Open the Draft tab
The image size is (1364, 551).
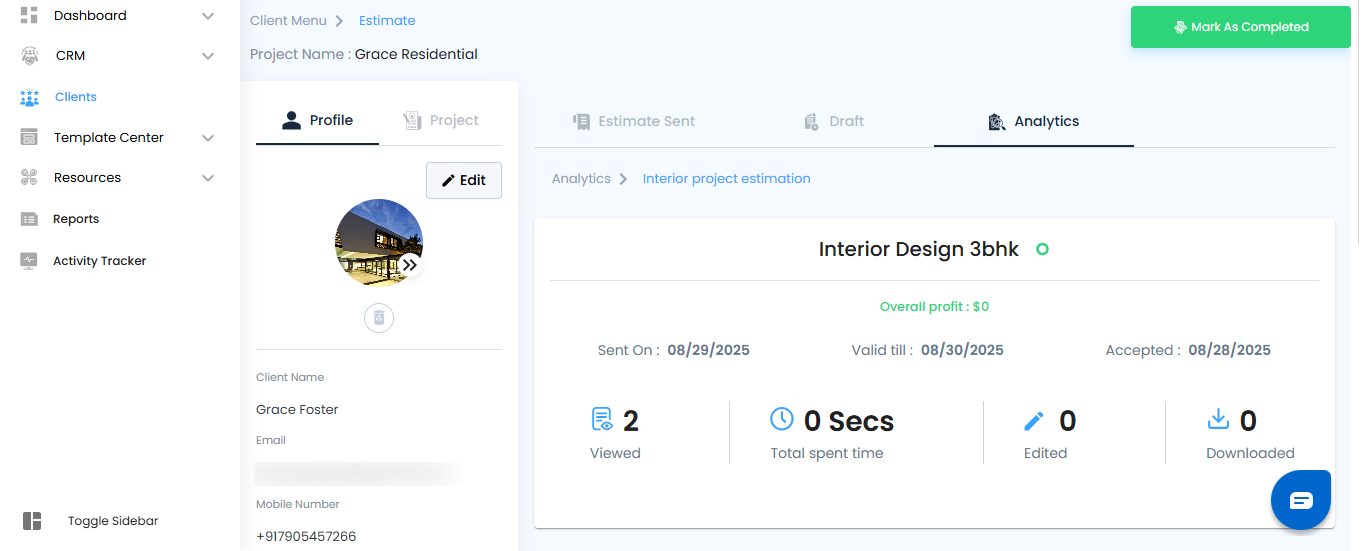click(834, 121)
